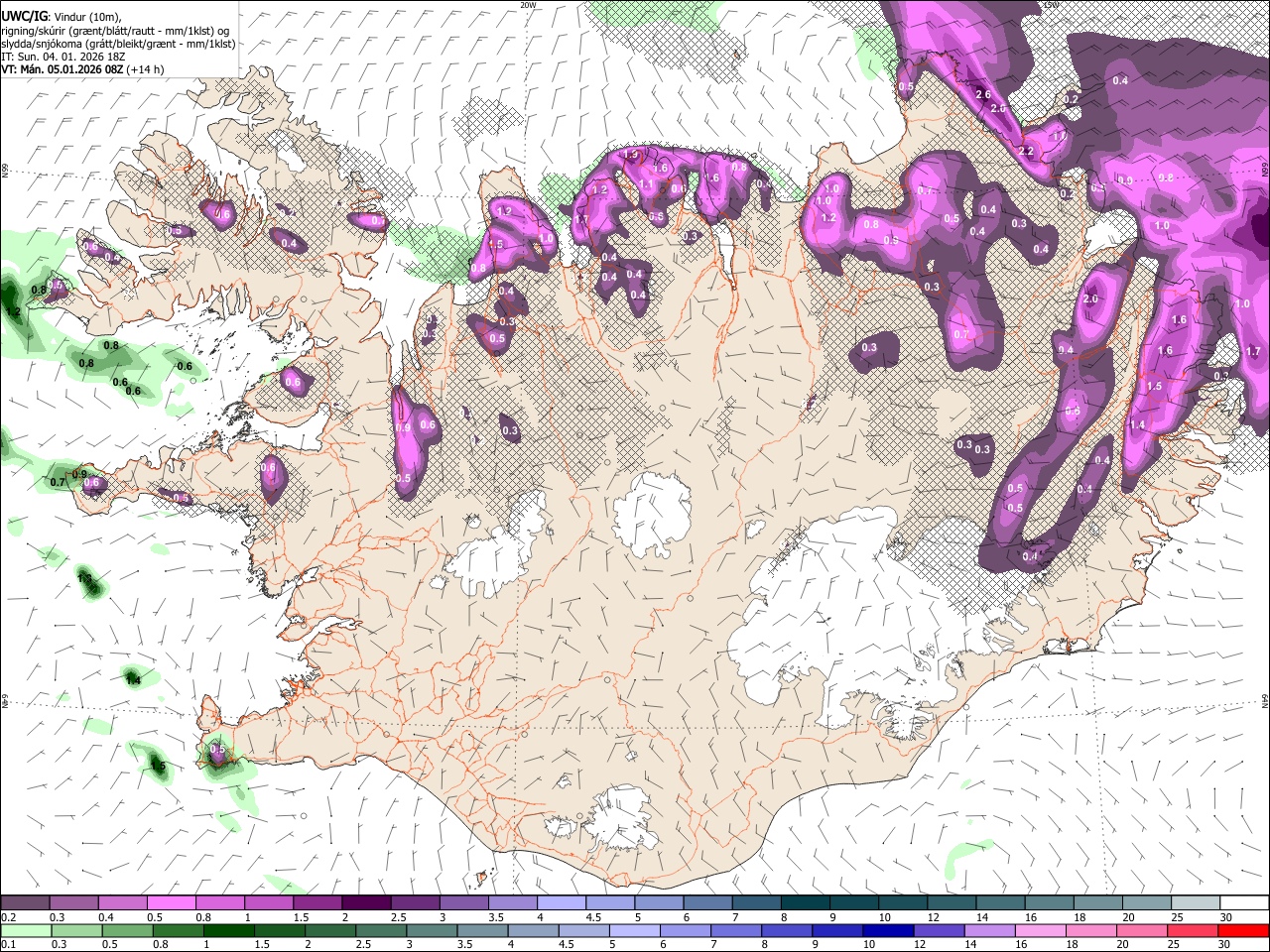Click the 'slydda/snjókoma' legend description line
The height and width of the screenshot is (952, 1270).
(x=118, y=44)
